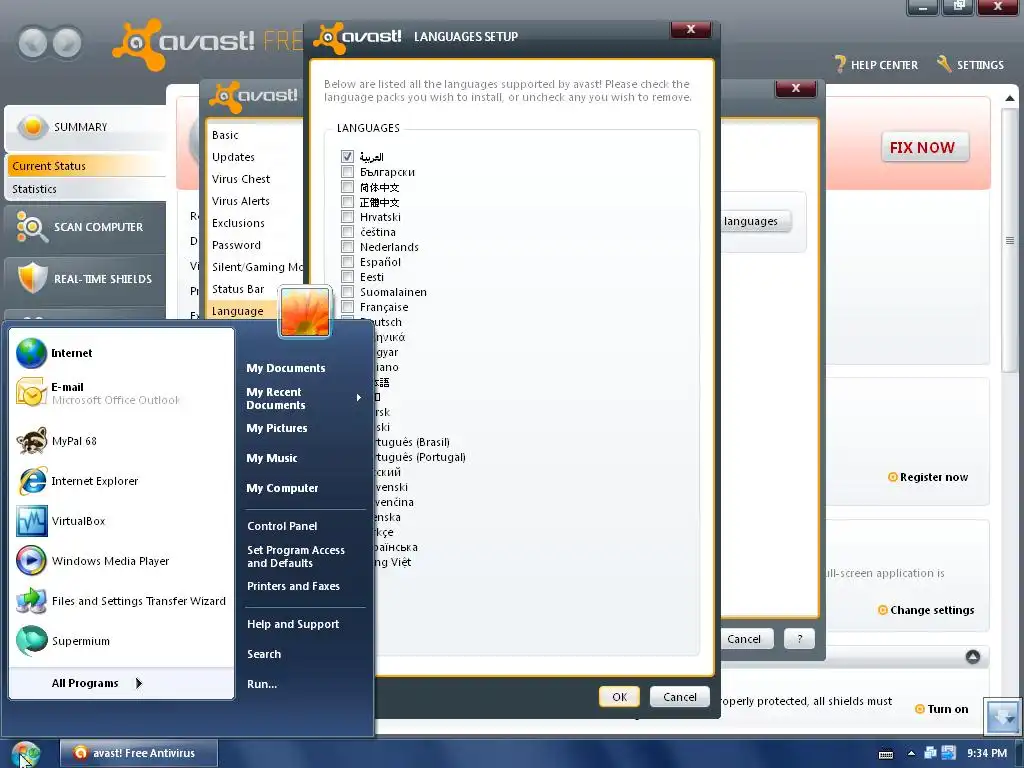The image size is (1024, 768).
Task: Select Language settings category
Action: pos(238,312)
